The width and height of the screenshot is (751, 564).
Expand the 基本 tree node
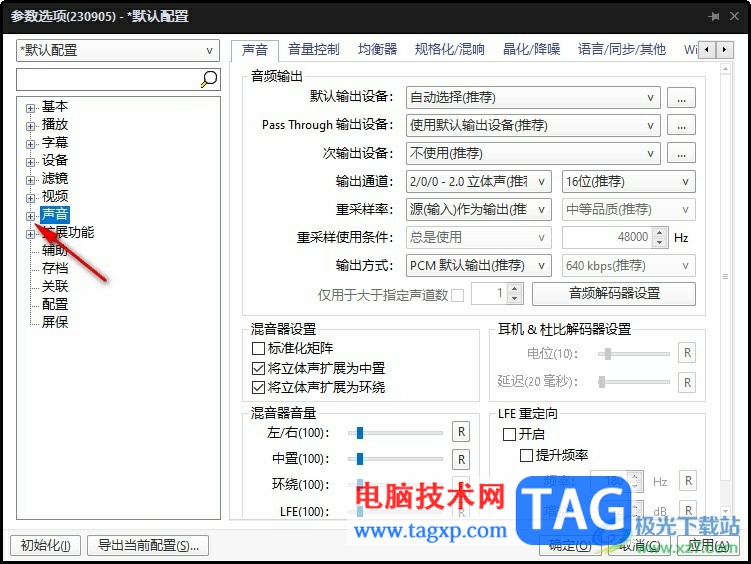[x=30, y=108]
